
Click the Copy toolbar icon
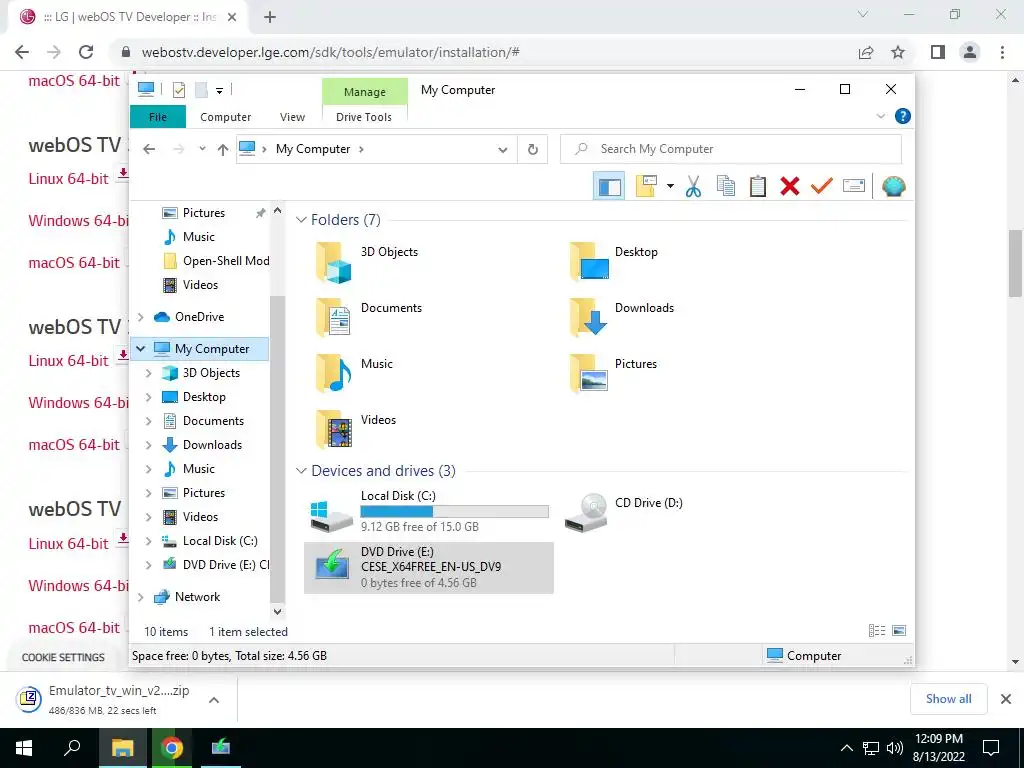726,187
